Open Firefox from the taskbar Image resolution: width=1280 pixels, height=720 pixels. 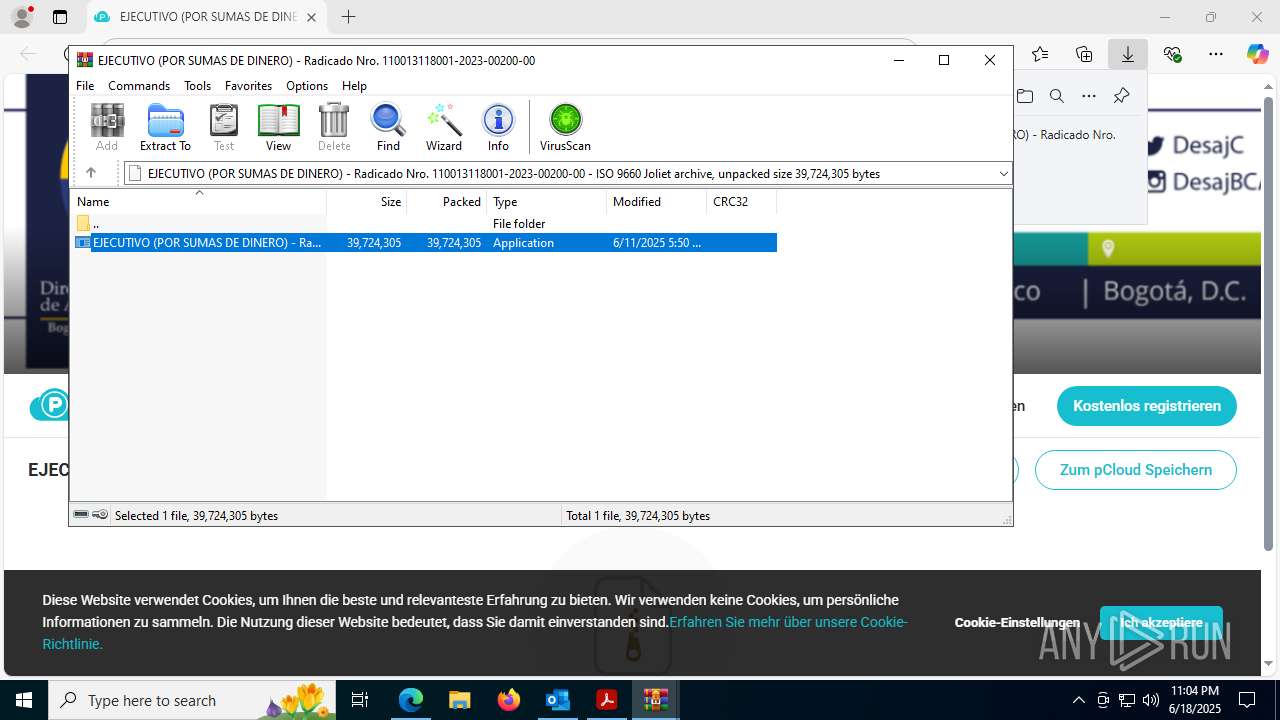(x=509, y=700)
